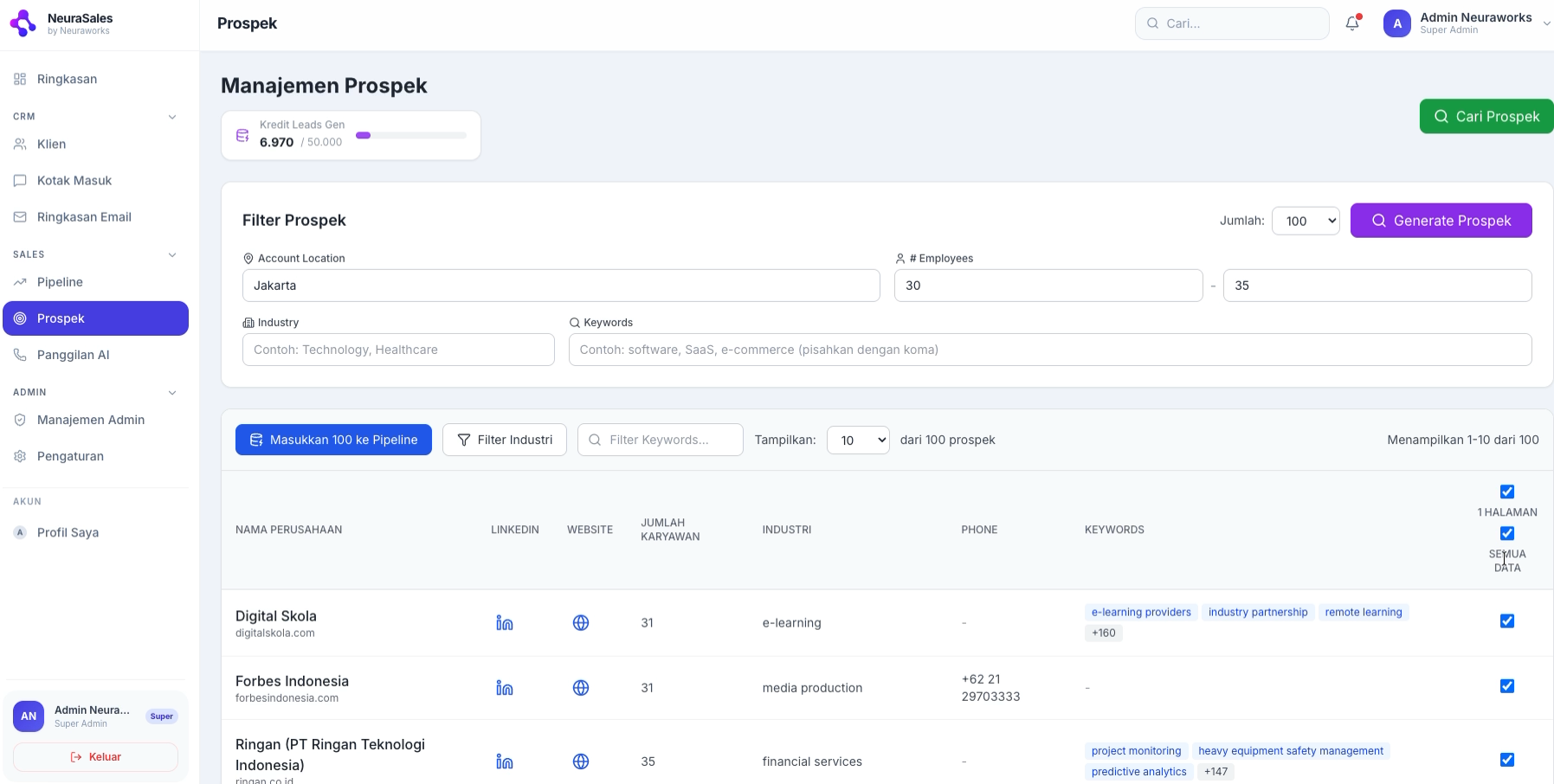Open Kotak Masuk in sidebar
Image resolution: width=1554 pixels, height=784 pixels.
tap(95, 181)
